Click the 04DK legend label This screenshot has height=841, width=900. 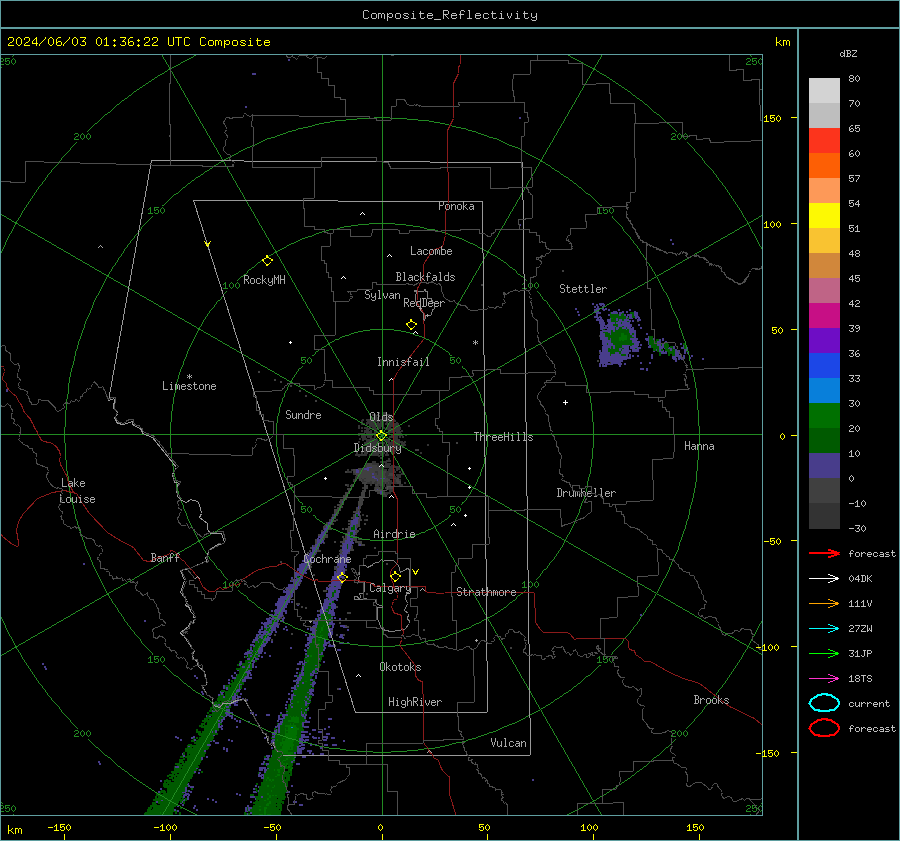point(860,579)
